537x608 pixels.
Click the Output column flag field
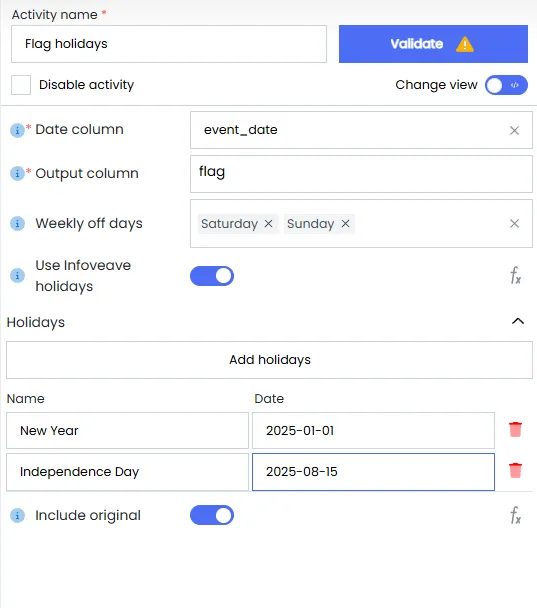361,174
